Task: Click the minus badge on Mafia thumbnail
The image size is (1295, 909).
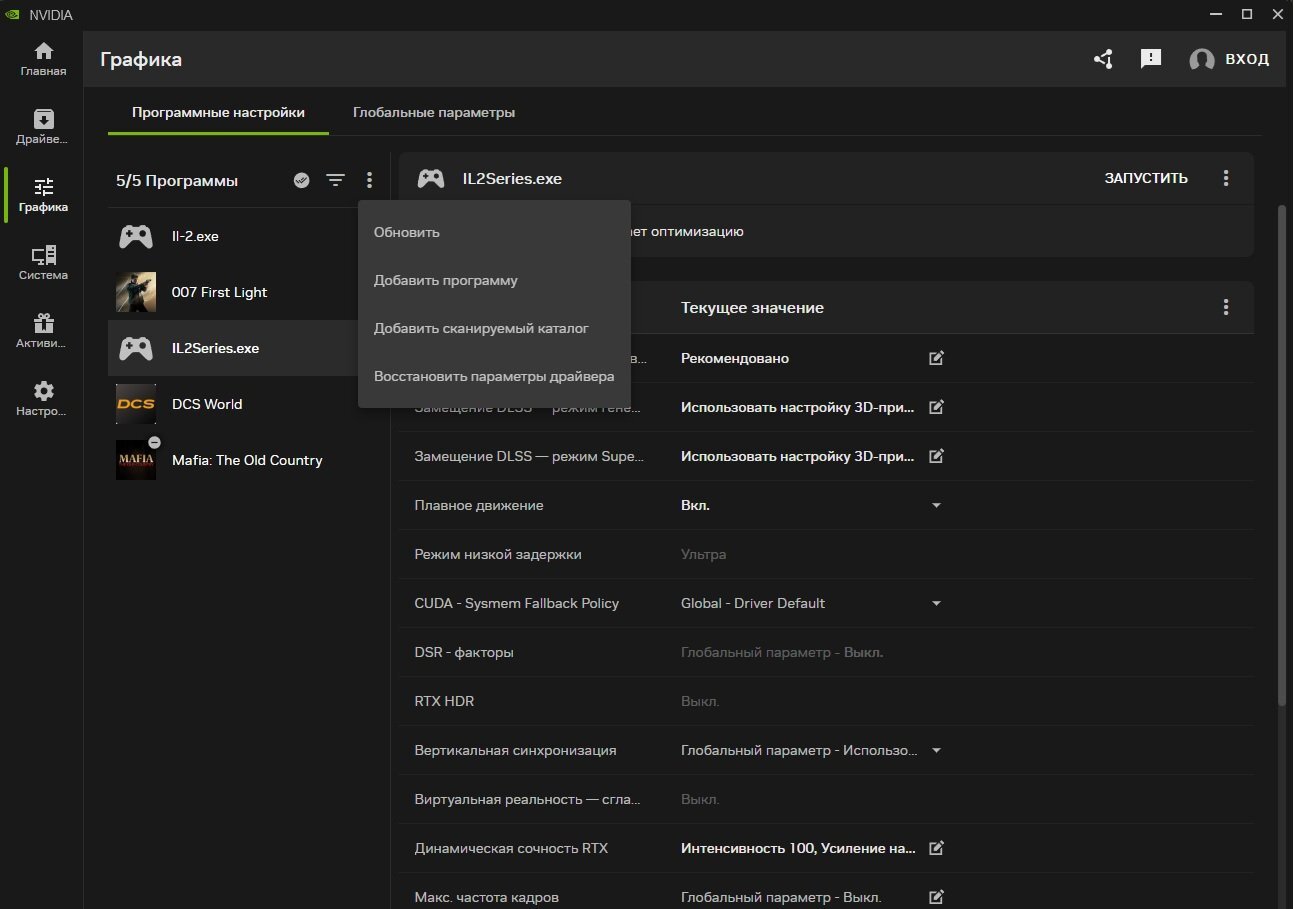Action: click(154, 442)
